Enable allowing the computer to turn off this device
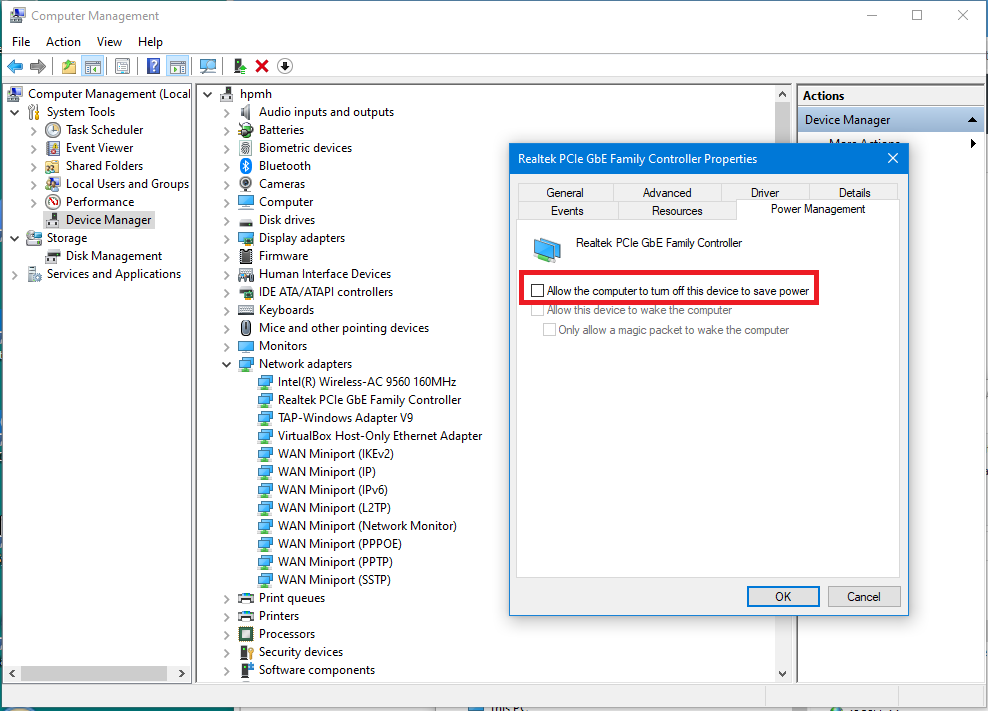The height and width of the screenshot is (711, 988). 537,288
